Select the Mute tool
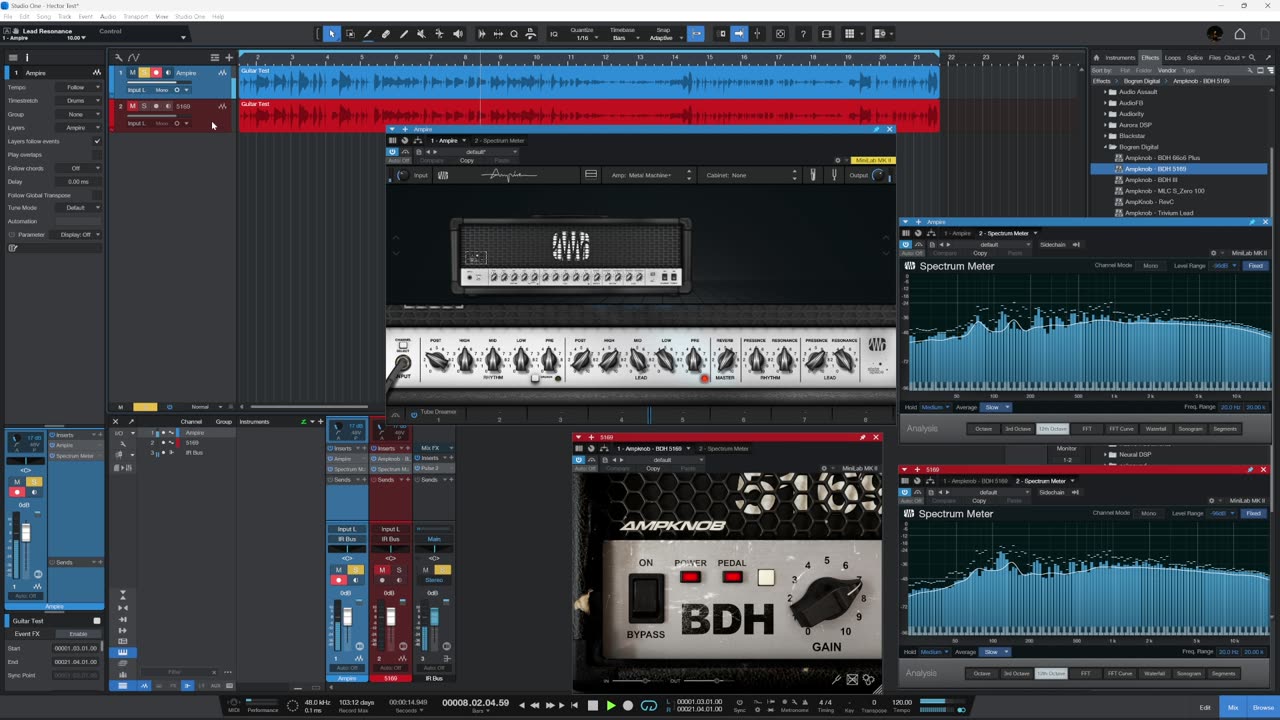Viewport: 1280px width, 720px height. (421, 34)
